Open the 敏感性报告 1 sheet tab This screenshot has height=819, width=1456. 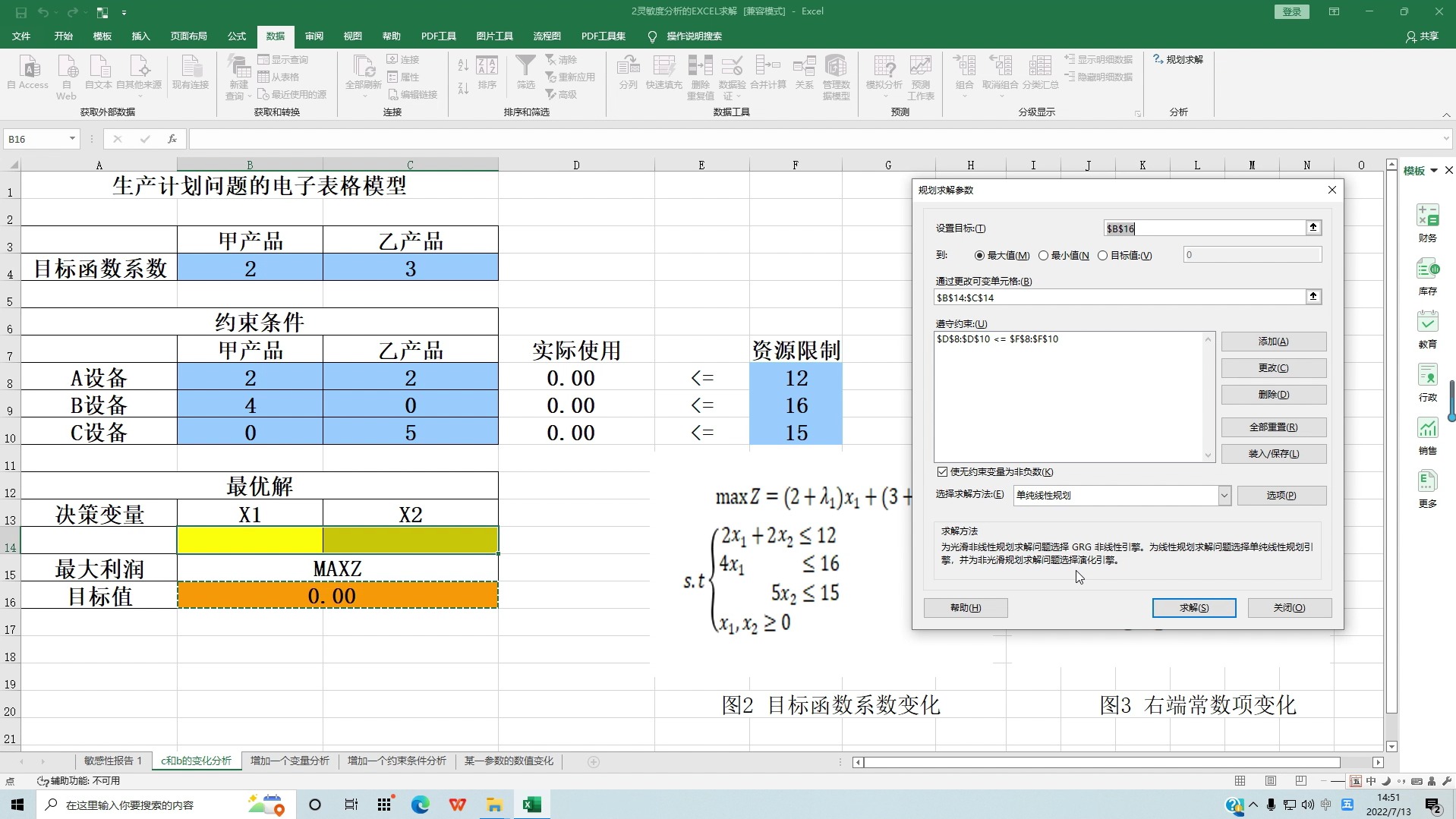coord(112,760)
